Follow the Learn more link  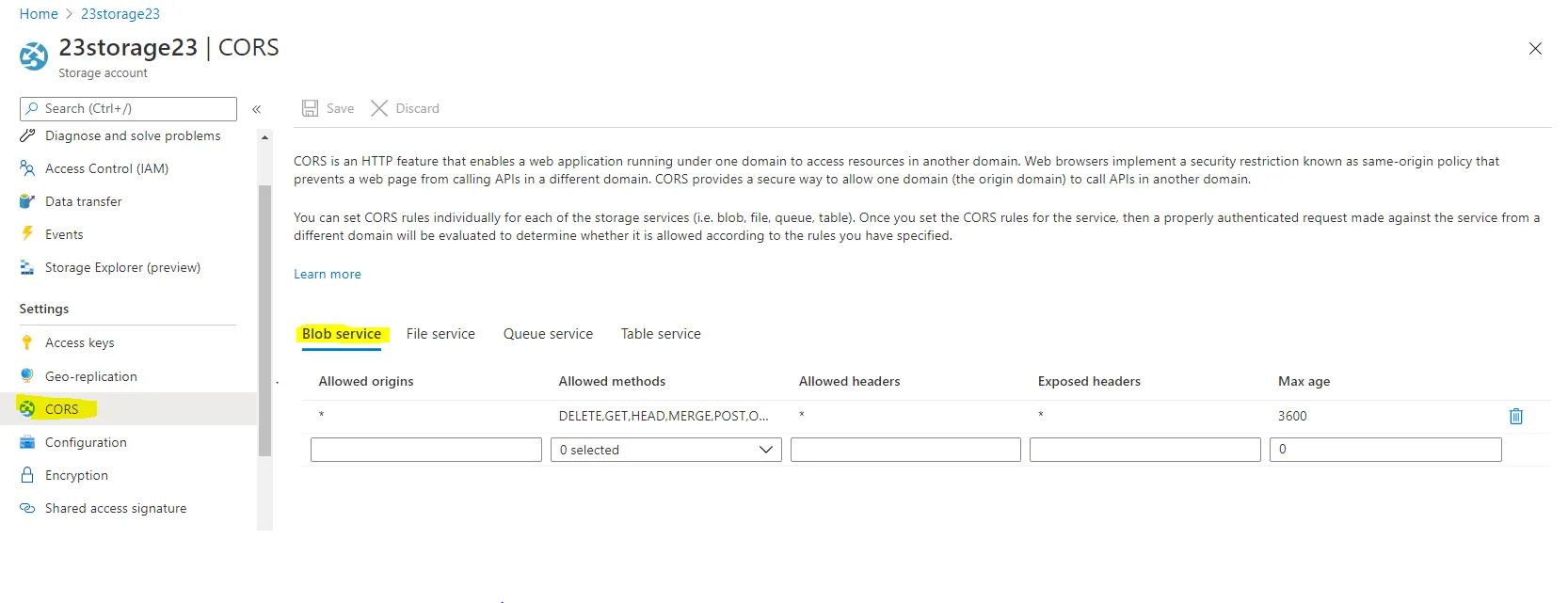tap(328, 274)
